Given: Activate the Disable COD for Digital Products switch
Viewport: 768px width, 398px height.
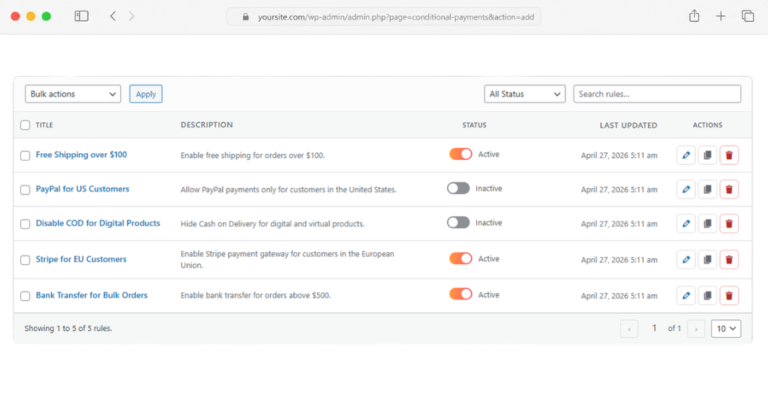Looking at the screenshot, I should (458, 223).
